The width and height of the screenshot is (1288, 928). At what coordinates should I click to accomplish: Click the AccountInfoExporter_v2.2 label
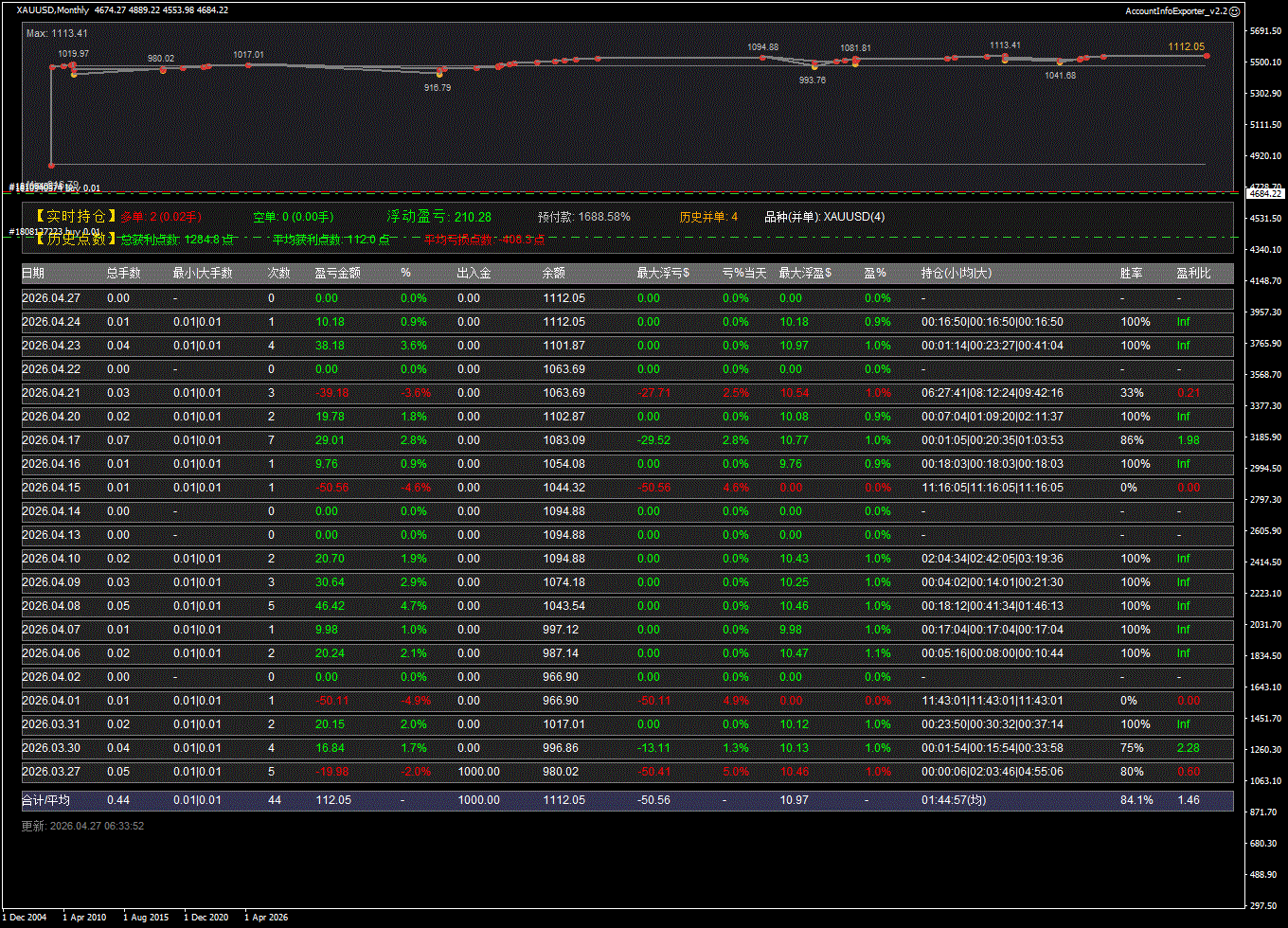coord(1175,10)
